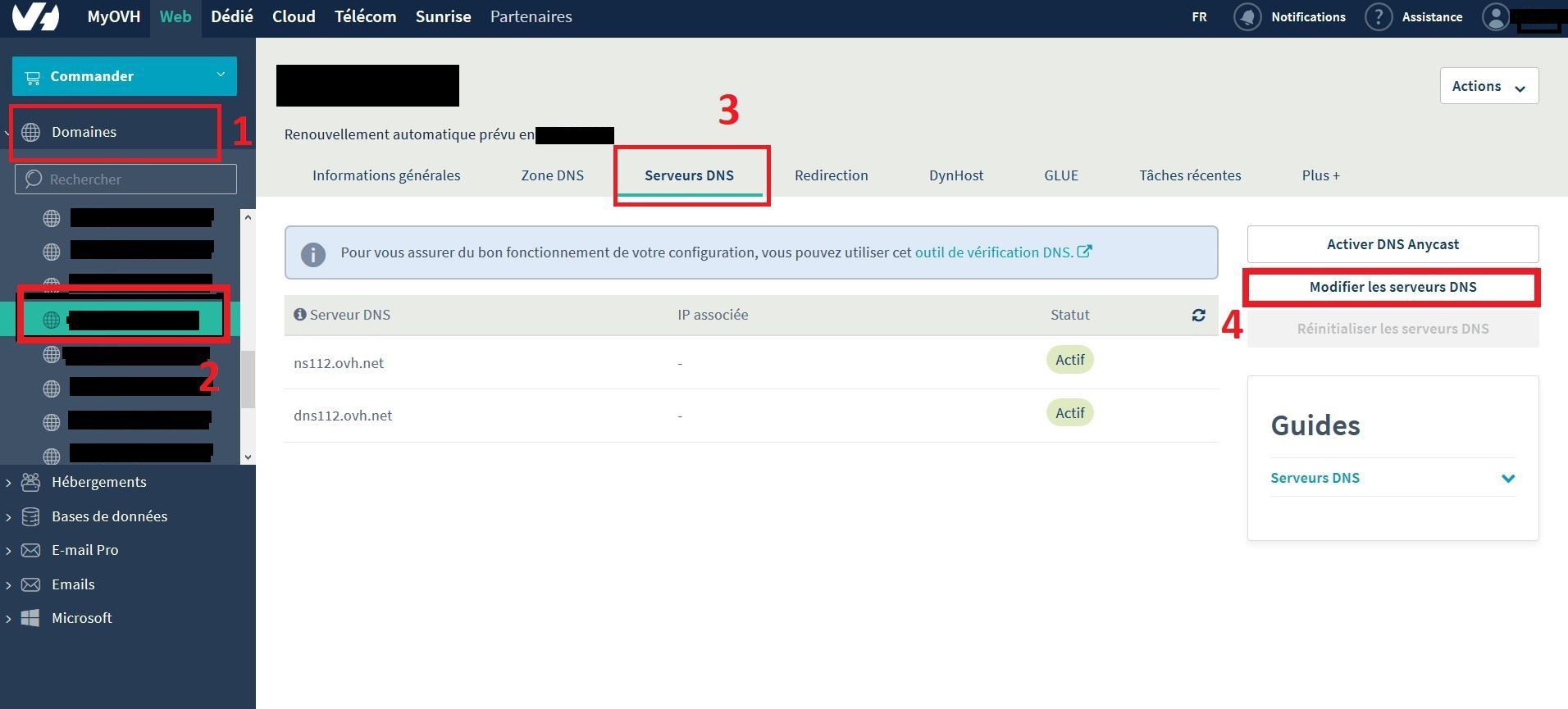Image resolution: width=1568 pixels, height=709 pixels.
Task: Open the Redirection tab
Action: coord(832,175)
